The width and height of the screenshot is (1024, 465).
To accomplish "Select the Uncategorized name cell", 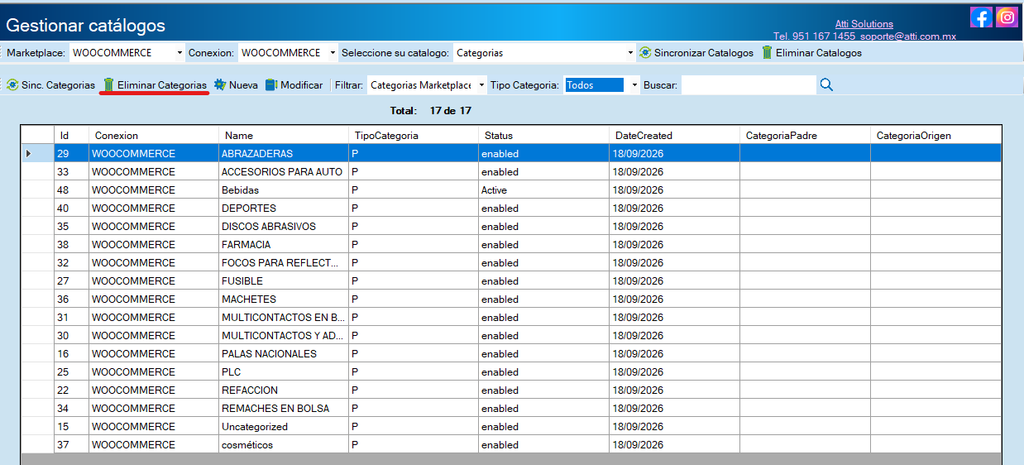I will coord(283,426).
